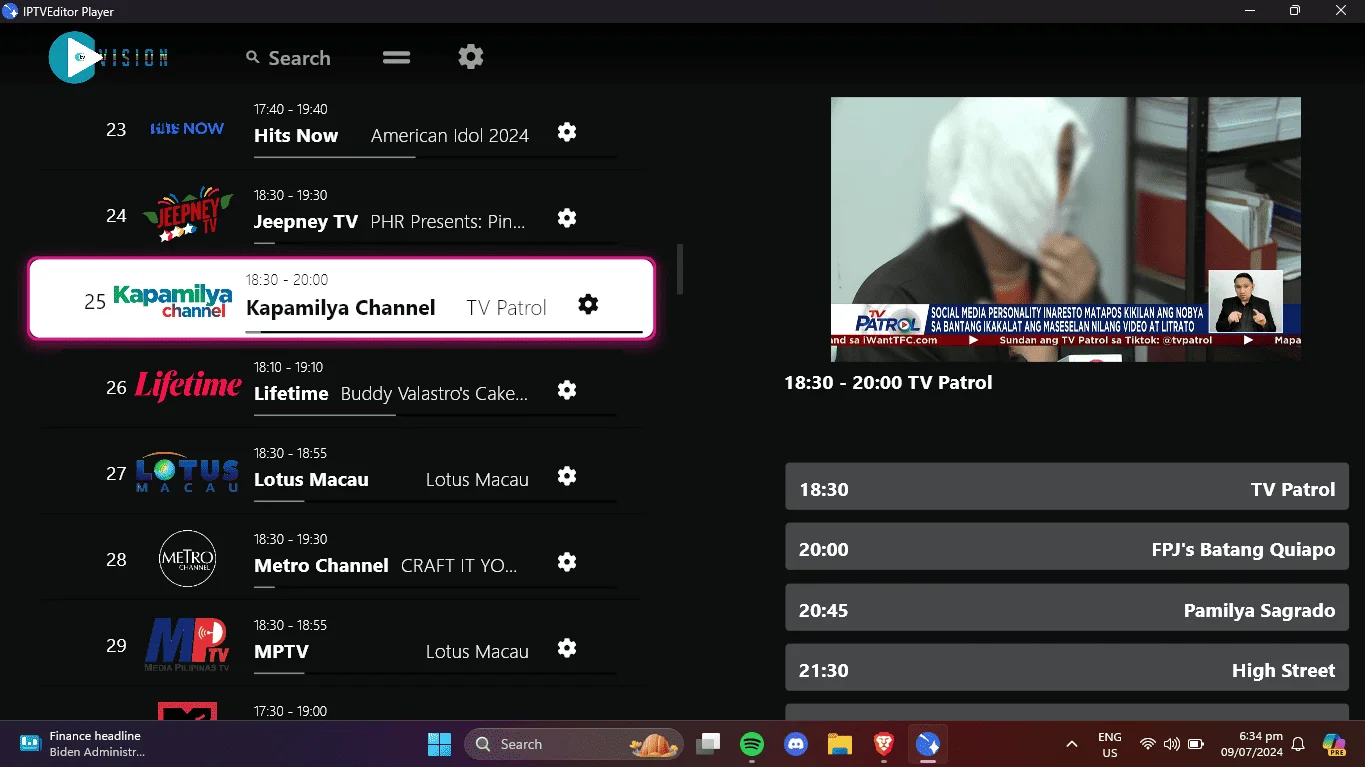Open Copilot preview in the taskbar
Screen dimensions: 1365x767
1334,744
